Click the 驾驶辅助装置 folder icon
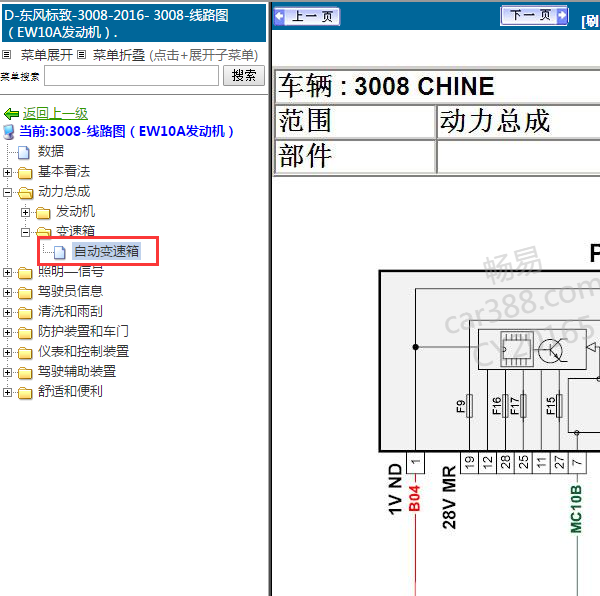Viewport: 600px width, 596px height. pos(25,373)
